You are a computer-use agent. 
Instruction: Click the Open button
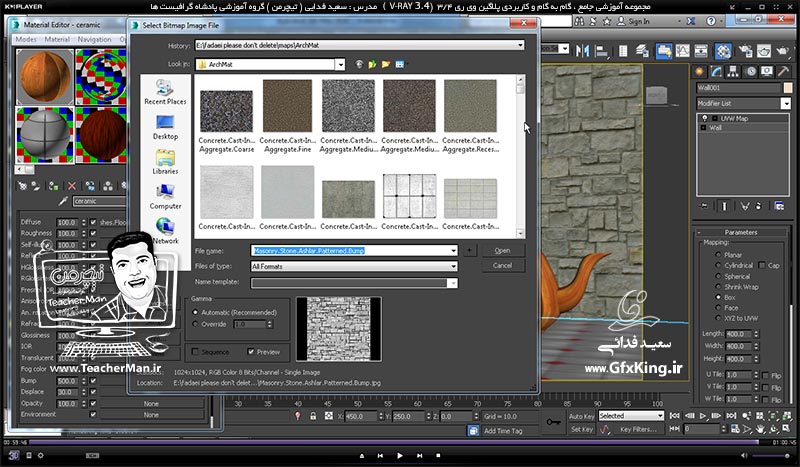click(x=502, y=251)
